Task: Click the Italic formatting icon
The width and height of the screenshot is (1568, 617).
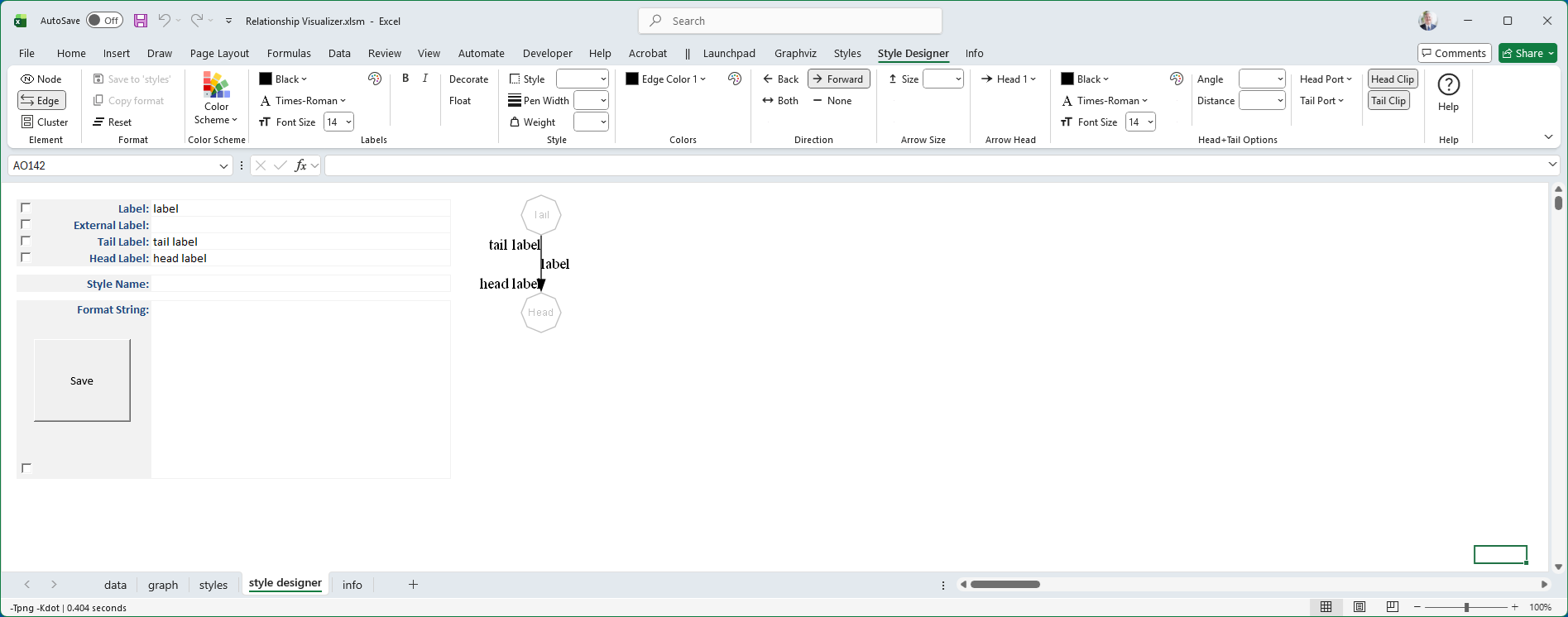Action: coord(425,79)
